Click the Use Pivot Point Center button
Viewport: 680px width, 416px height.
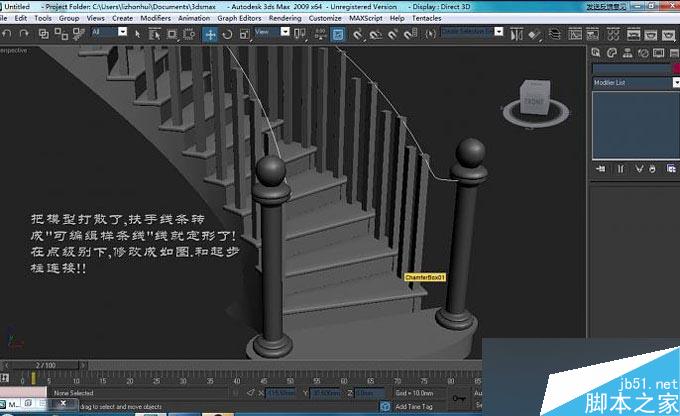click(x=300, y=34)
